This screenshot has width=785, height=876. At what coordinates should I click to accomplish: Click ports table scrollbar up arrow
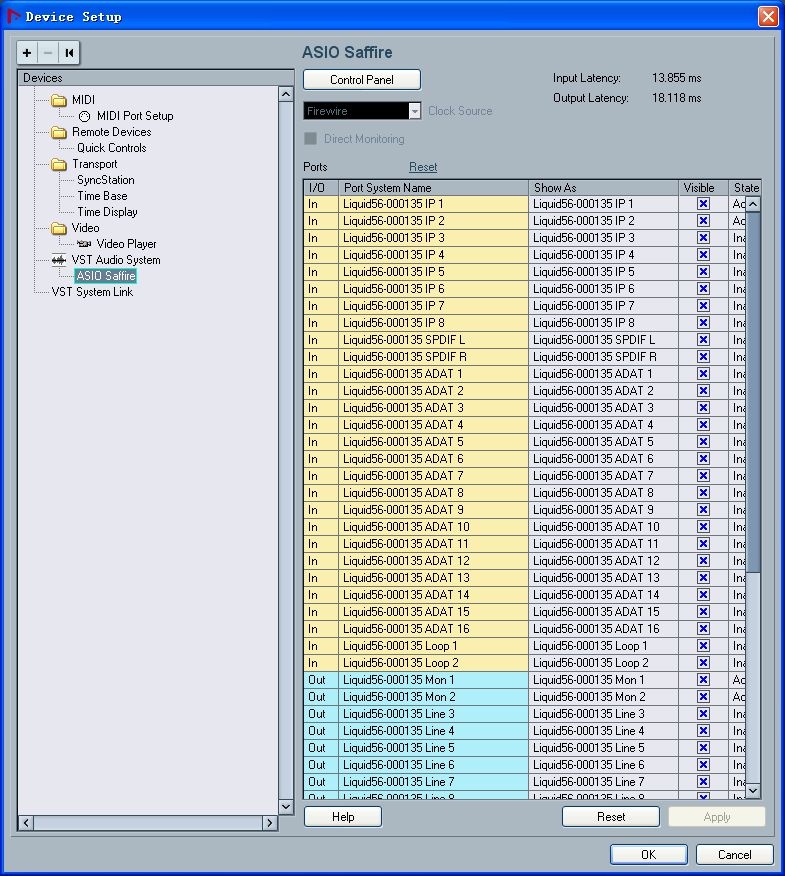point(753,204)
